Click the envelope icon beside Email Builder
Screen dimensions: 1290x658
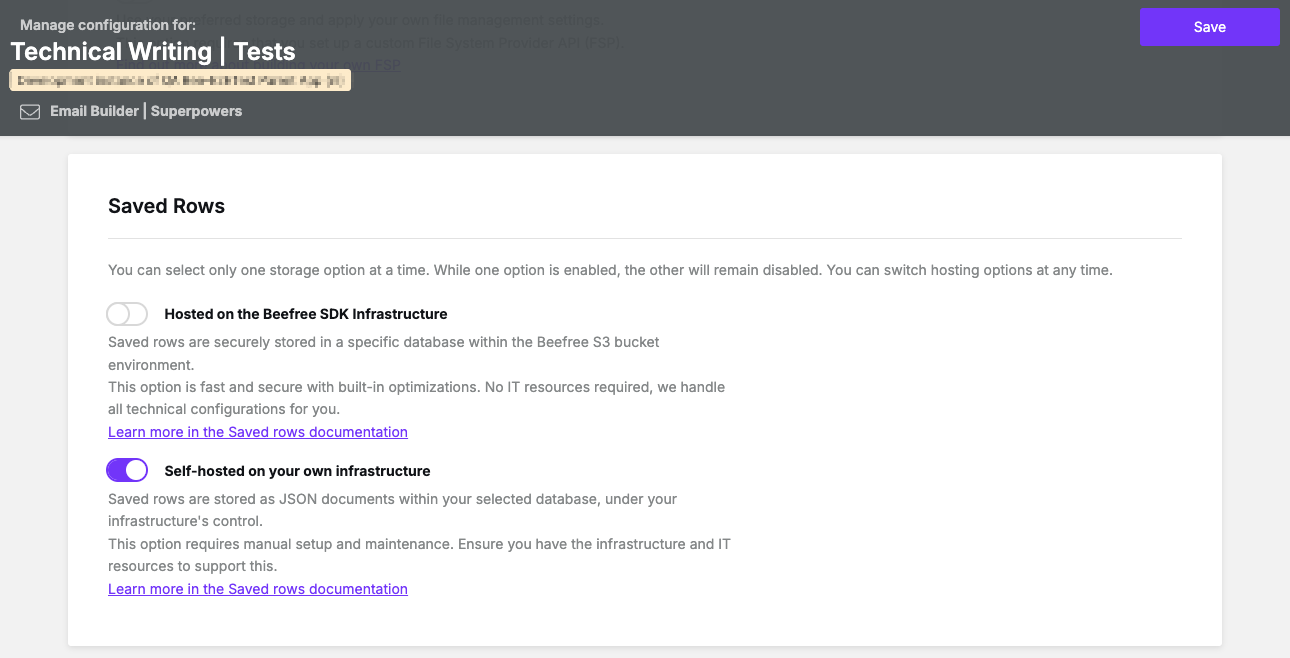30,111
